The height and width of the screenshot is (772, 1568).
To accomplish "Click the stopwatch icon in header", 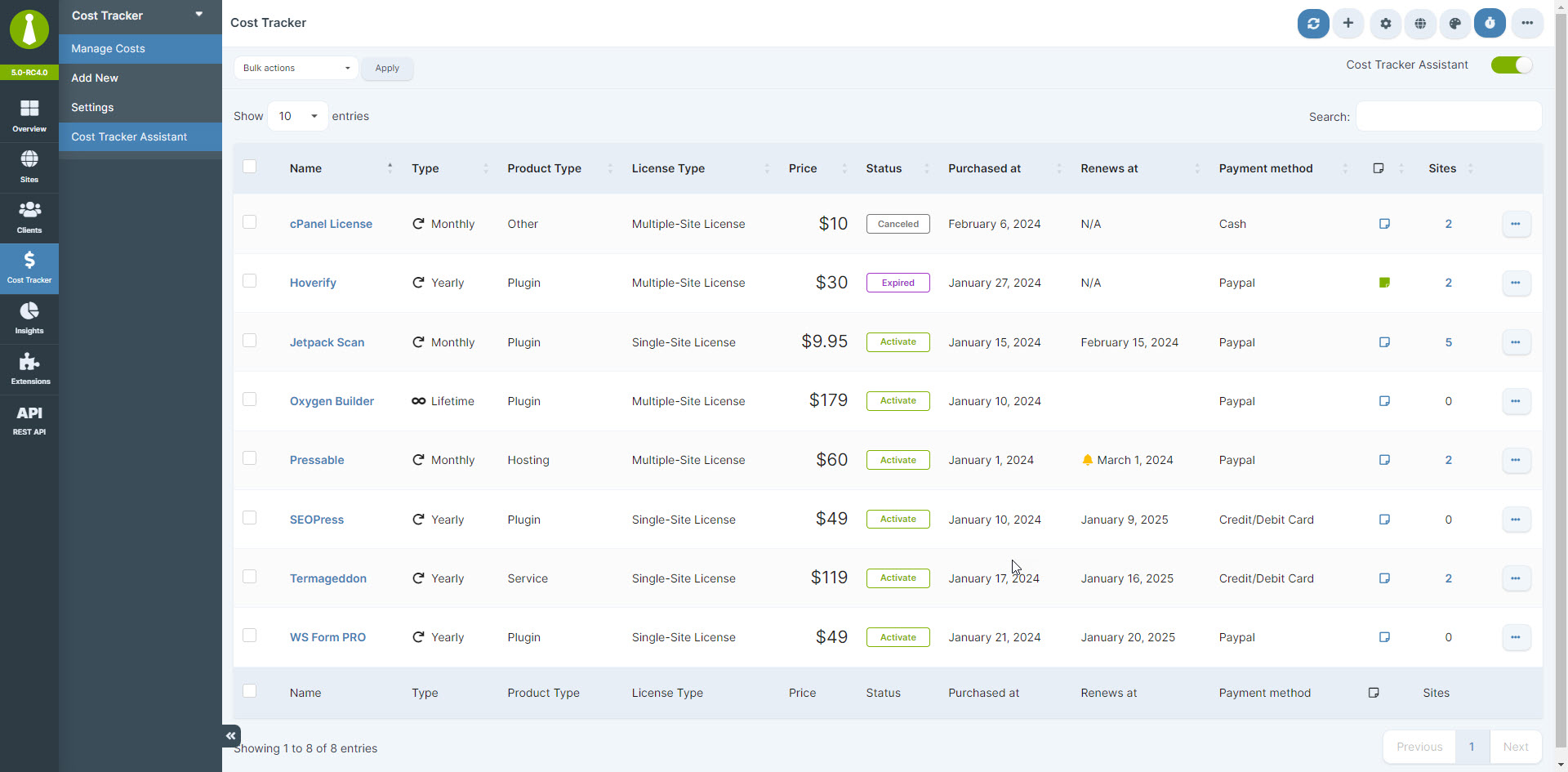I will (1490, 24).
